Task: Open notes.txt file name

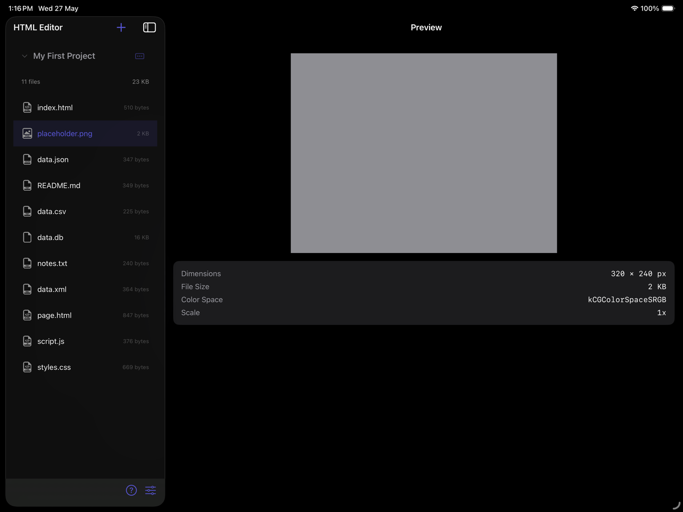Action: click(52, 263)
